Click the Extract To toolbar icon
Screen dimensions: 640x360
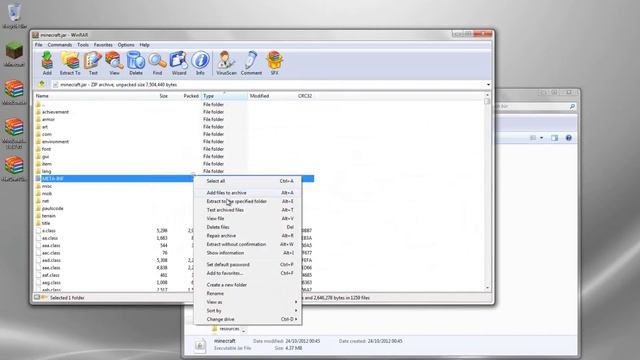click(70, 63)
